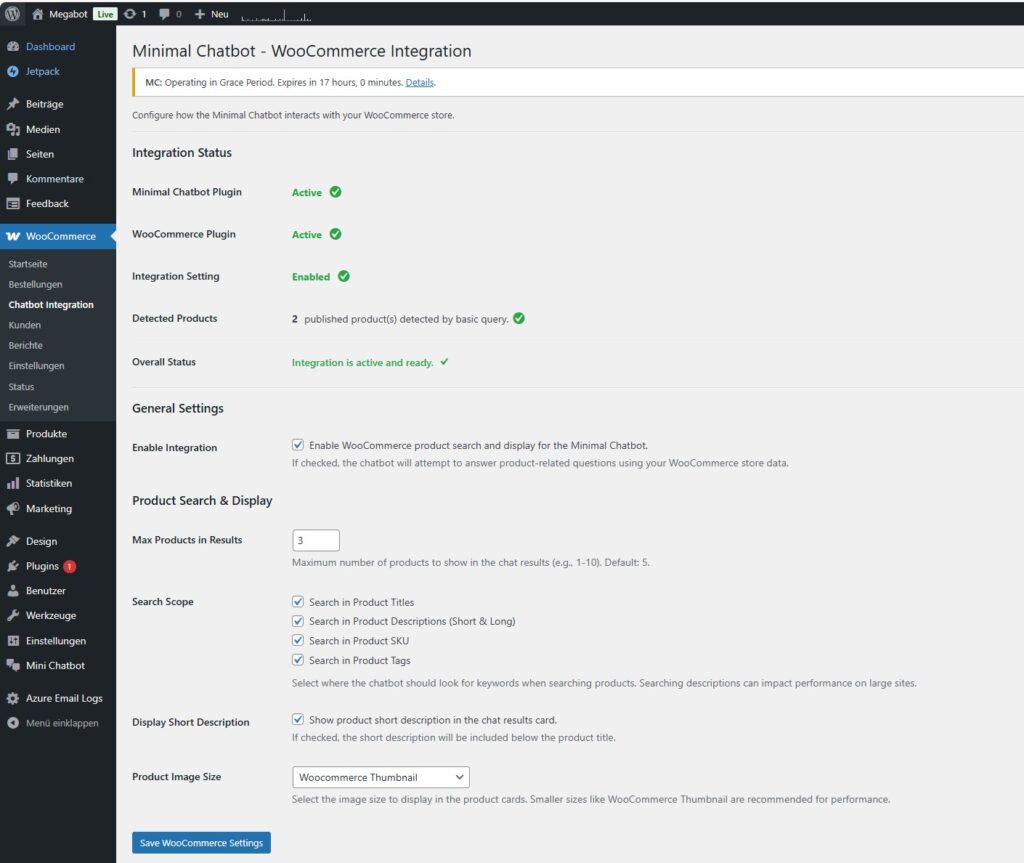1024x863 pixels.
Task: Click the "Integration Status" heading
Action: (182, 152)
